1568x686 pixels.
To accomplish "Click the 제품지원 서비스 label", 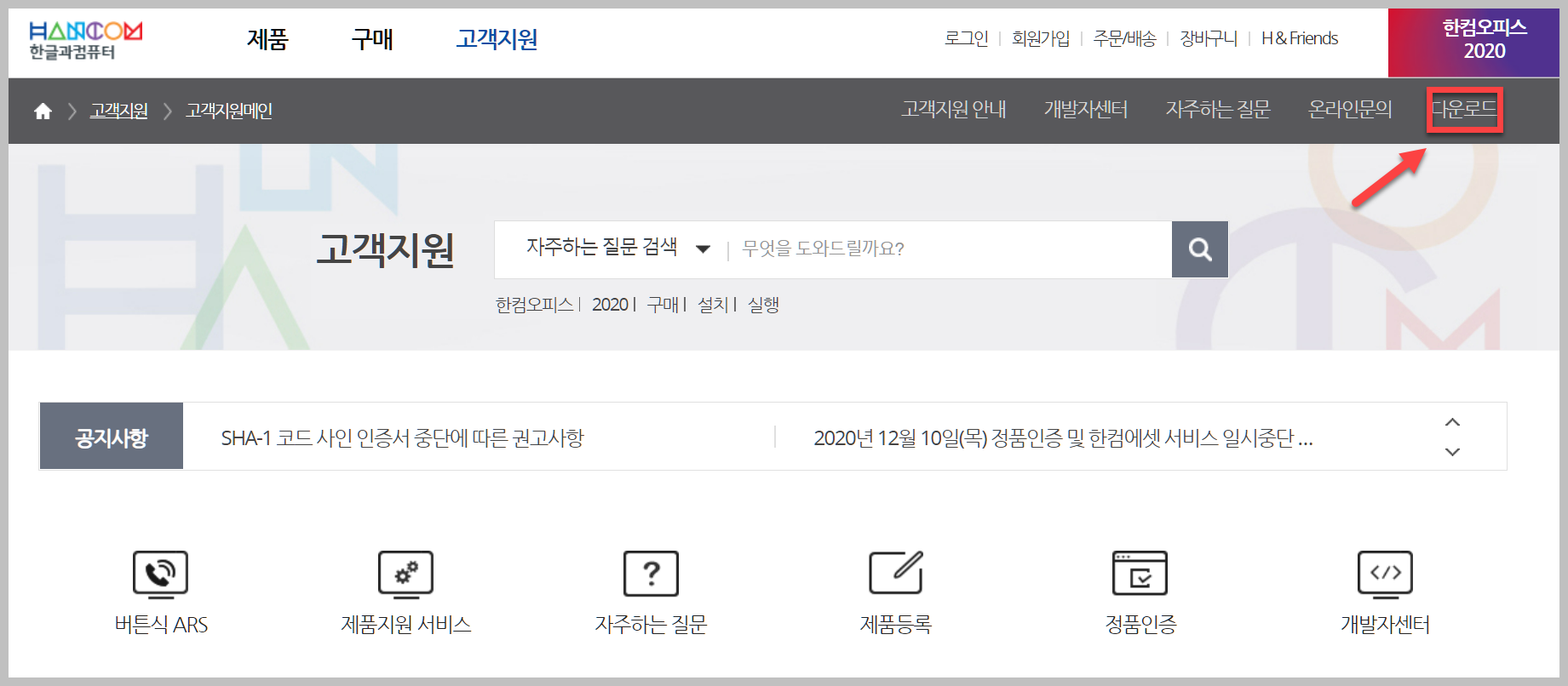I will (x=406, y=625).
